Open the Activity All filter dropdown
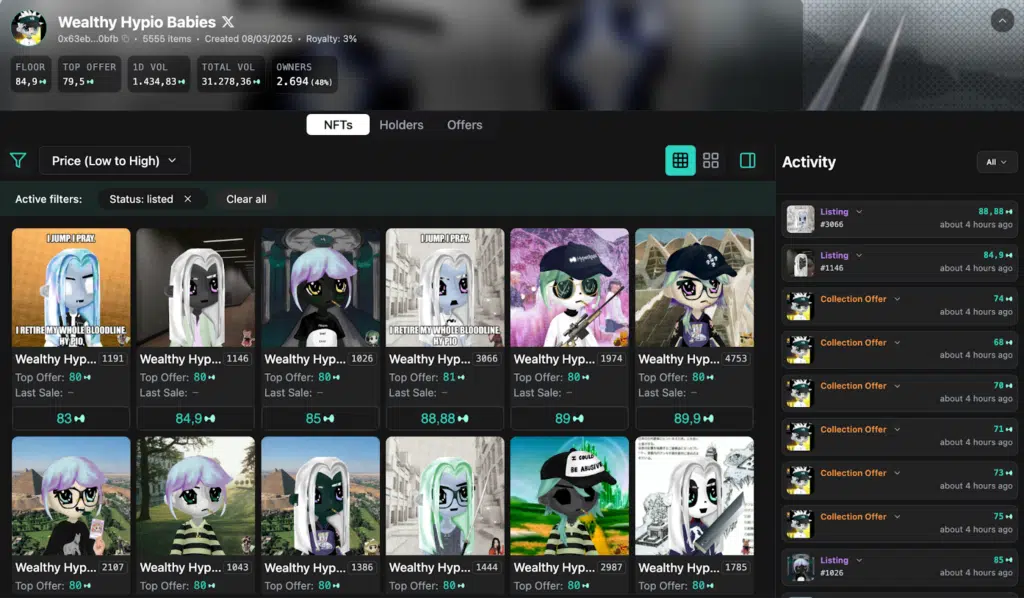The height and width of the screenshot is (598, 1024). [x=996, y=162]
